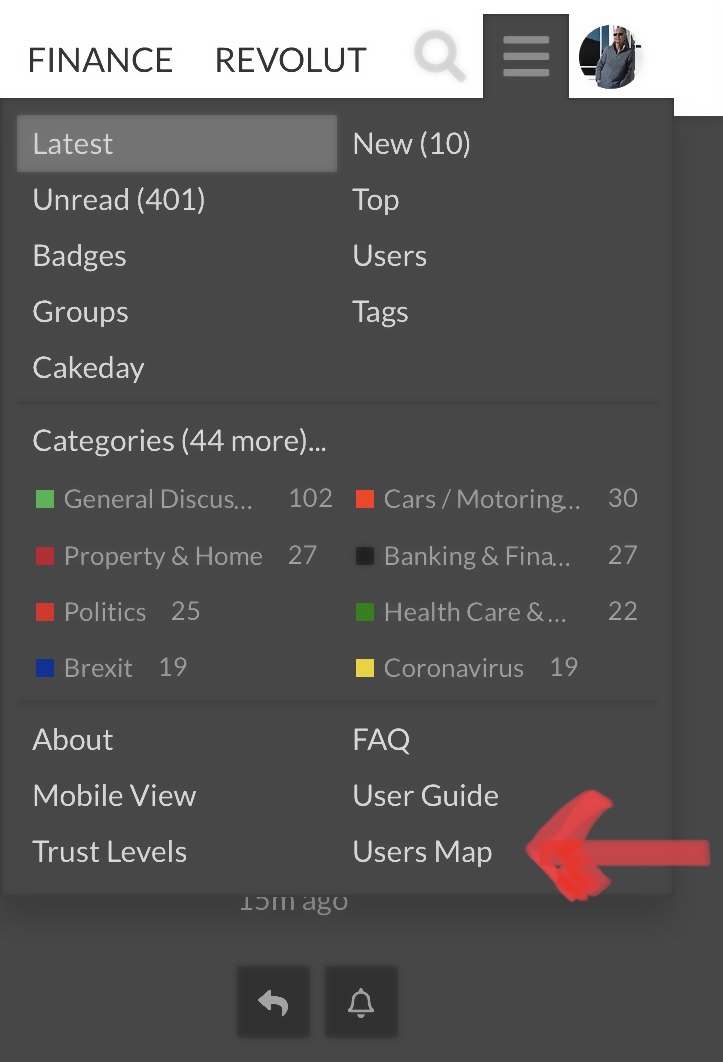Open Coronavirus category
Screen dimensions: 723x1062
tap(453, 668)
